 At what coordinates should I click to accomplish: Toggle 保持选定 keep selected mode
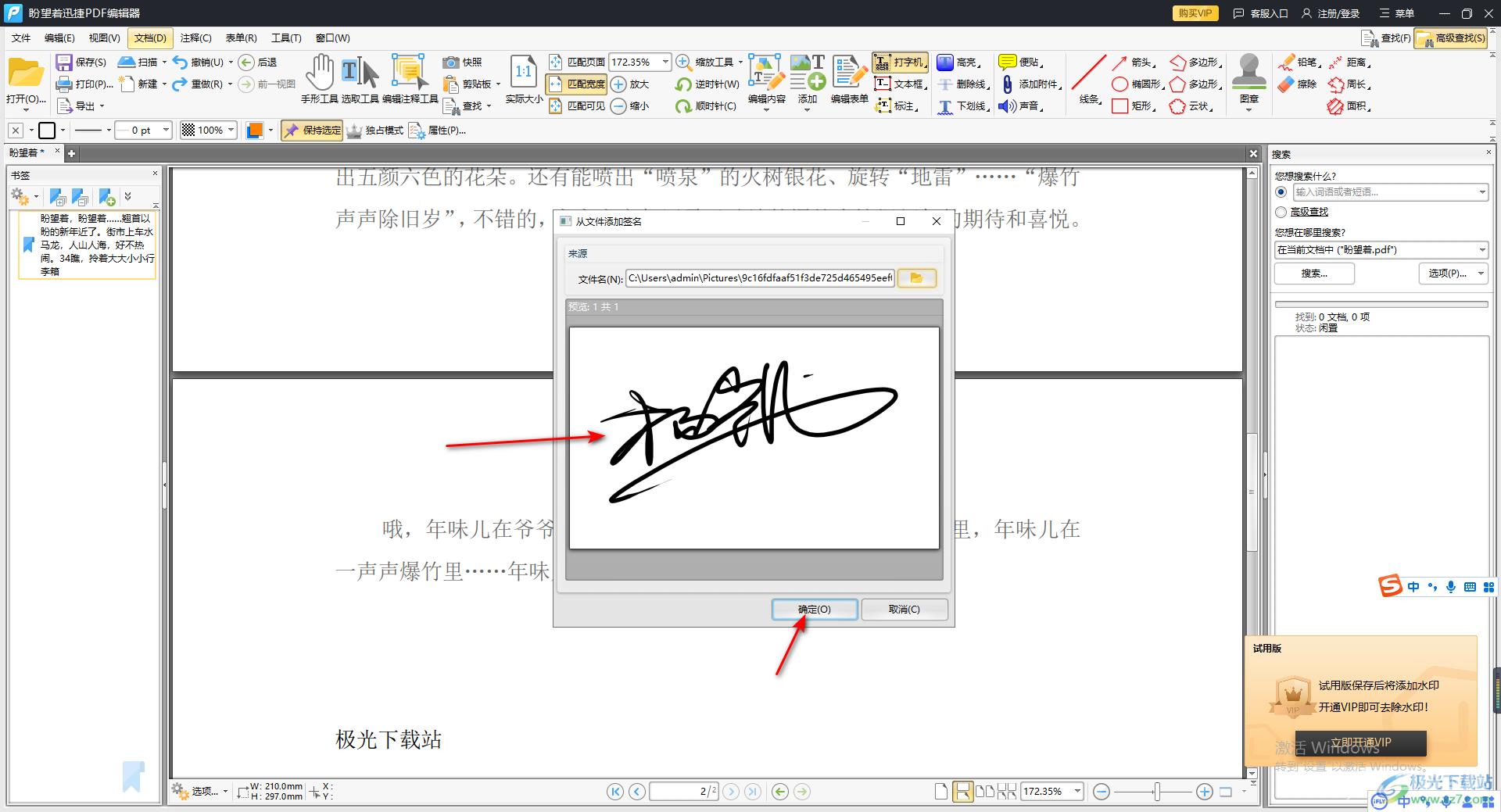tap(312, 131)
